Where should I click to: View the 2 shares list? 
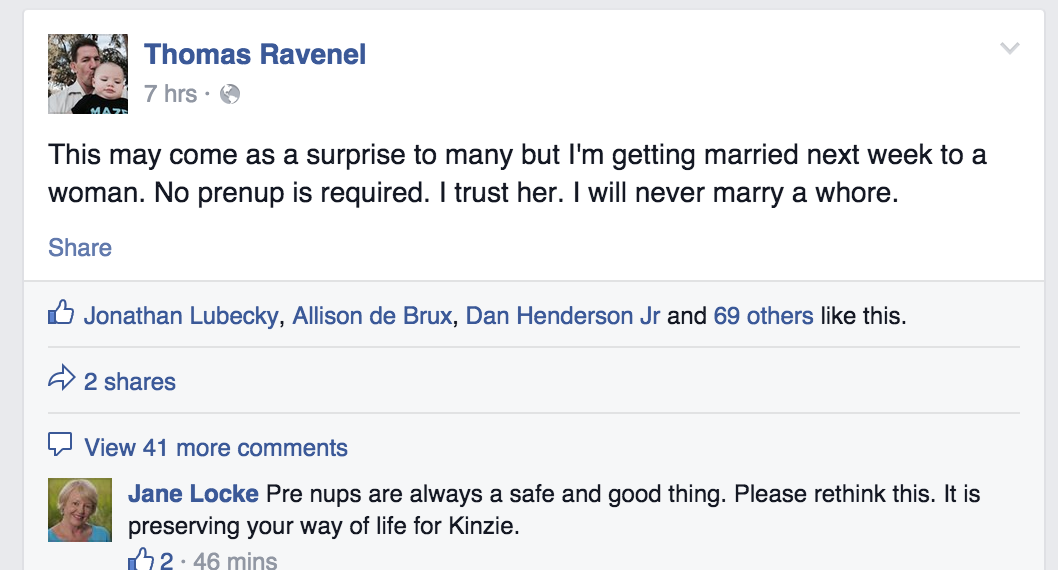pos(129,381)
